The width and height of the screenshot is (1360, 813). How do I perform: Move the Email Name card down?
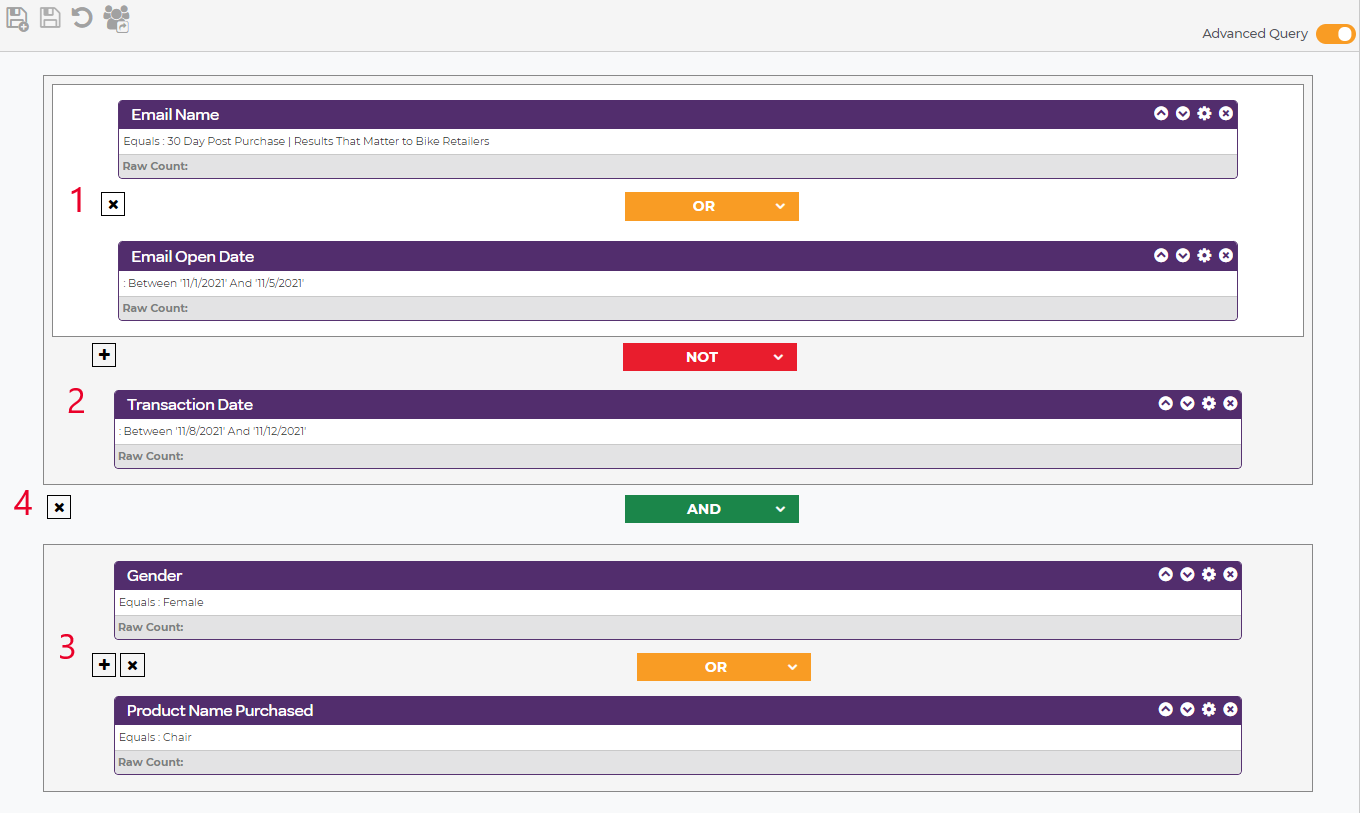[1183, 114]
